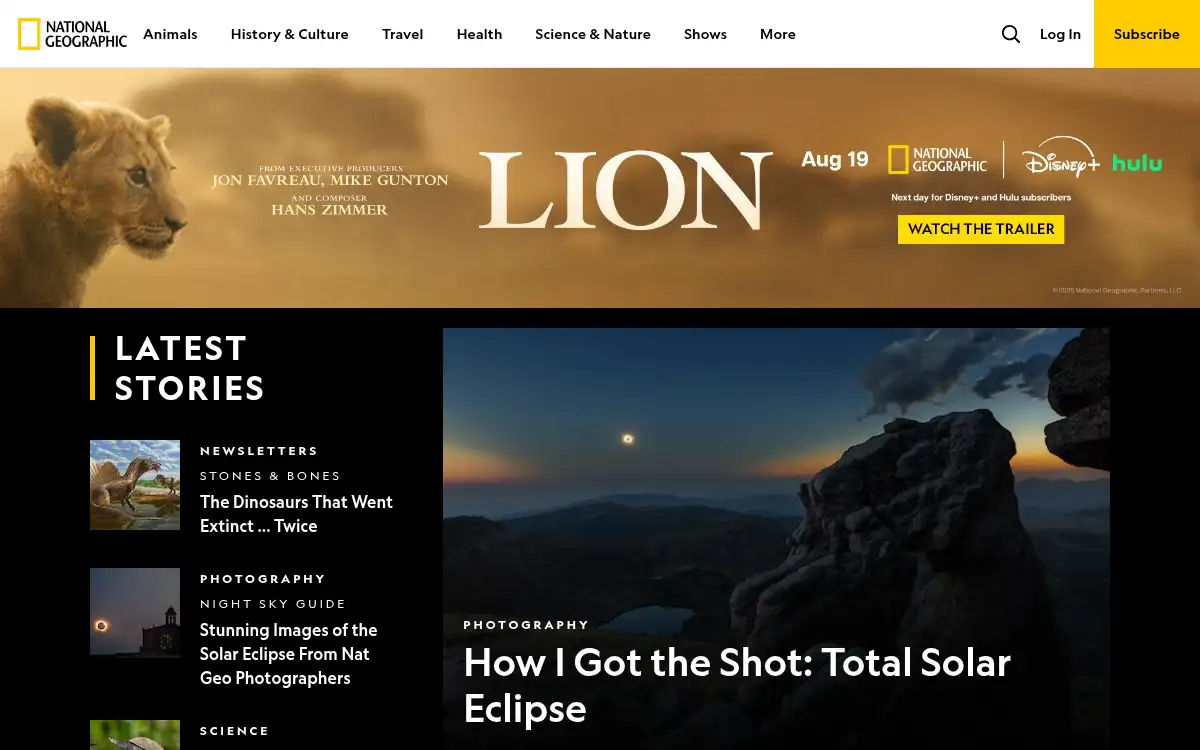Image resolution: width=1200 pixels, height=750 pixels.
Task: Click the Log In link
Action: pyautogui.click(x=1060, y=34)
